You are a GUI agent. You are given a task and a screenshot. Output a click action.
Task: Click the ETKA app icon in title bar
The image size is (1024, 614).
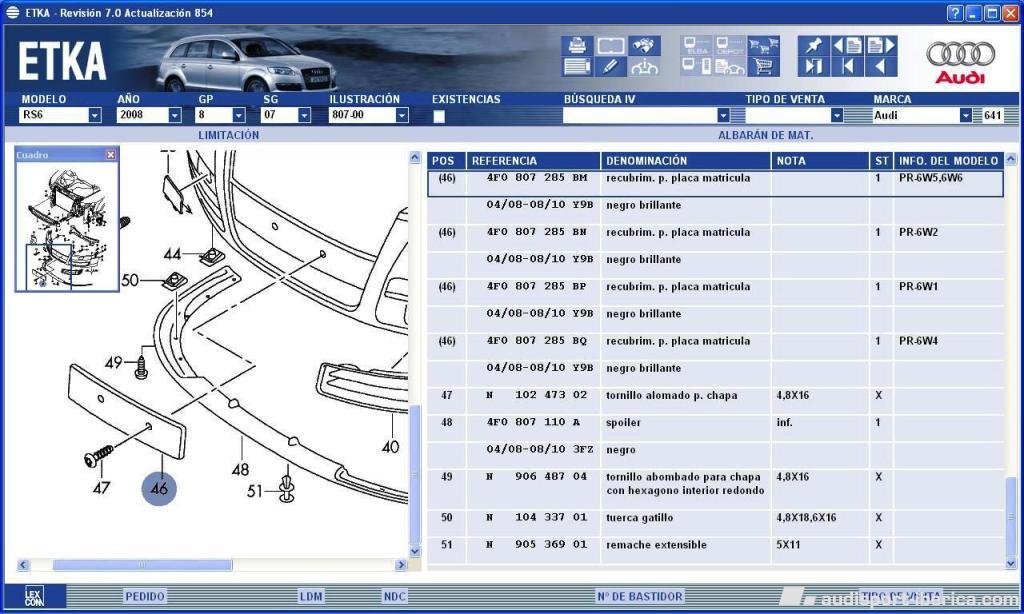click(x=12, y=12)
